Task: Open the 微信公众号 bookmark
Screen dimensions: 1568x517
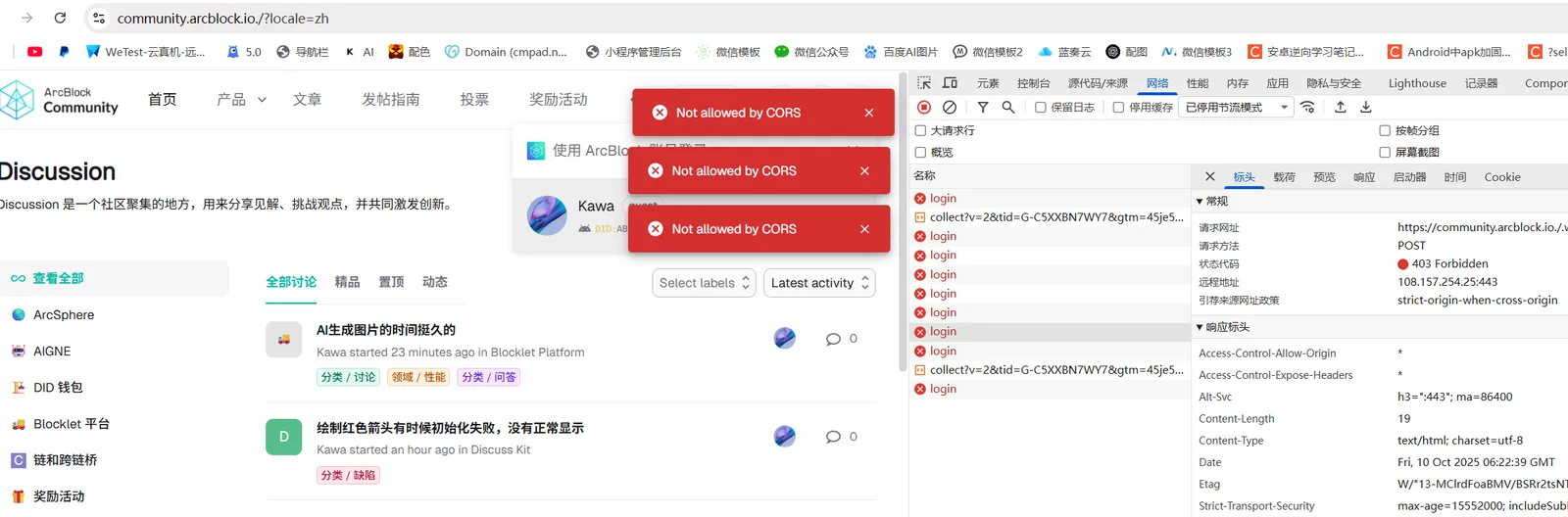Action: (811, 52)
